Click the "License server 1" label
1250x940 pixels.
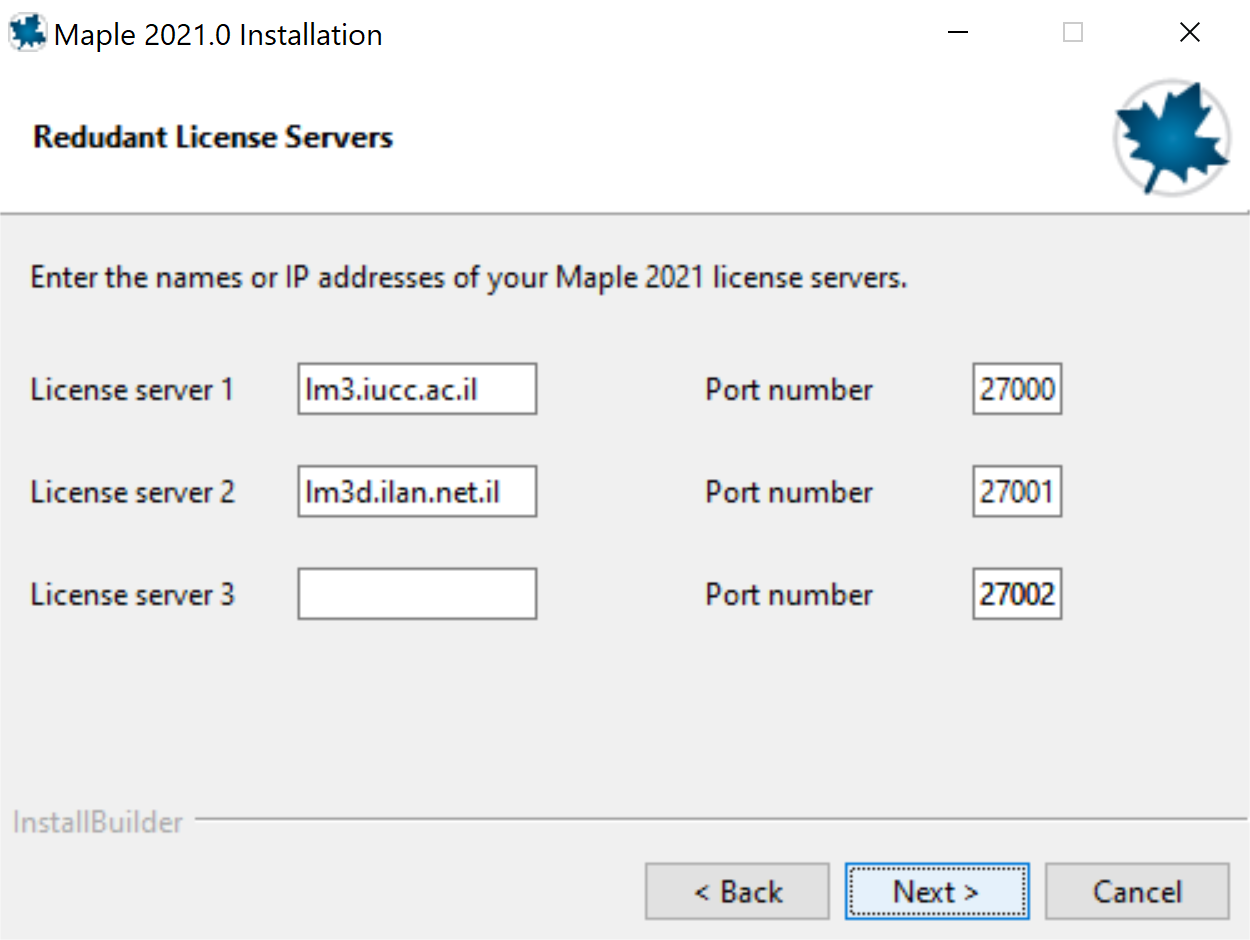point(132,389)
